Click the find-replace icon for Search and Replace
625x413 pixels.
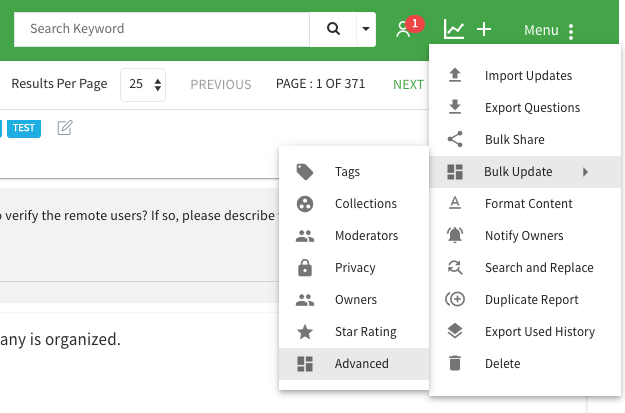[455, 267]
